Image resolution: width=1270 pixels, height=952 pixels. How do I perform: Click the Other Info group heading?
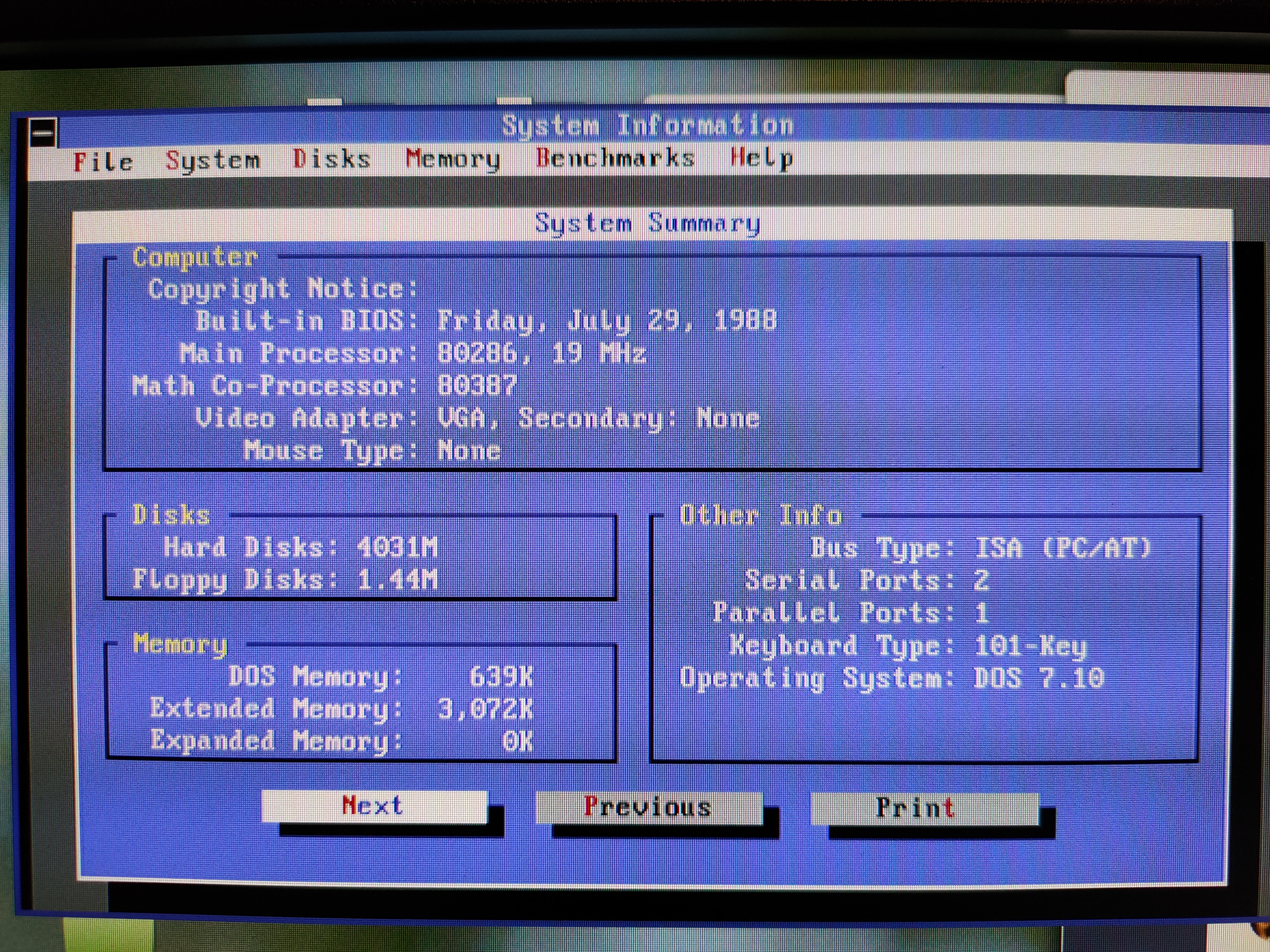tap(761, 515)
